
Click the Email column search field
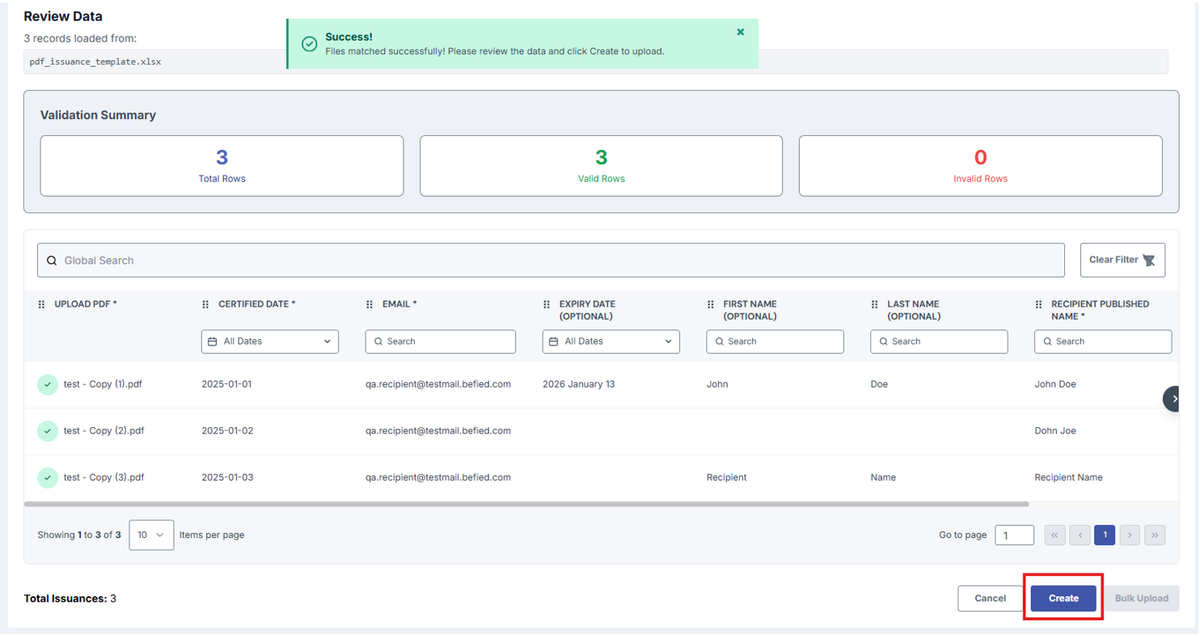[441, 341]
